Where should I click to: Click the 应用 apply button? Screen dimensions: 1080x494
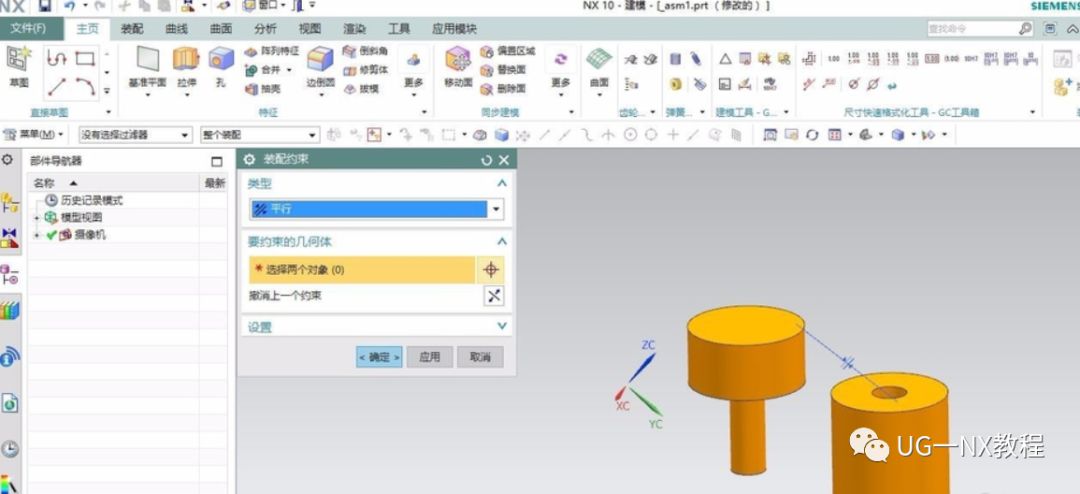coord(430,357)
